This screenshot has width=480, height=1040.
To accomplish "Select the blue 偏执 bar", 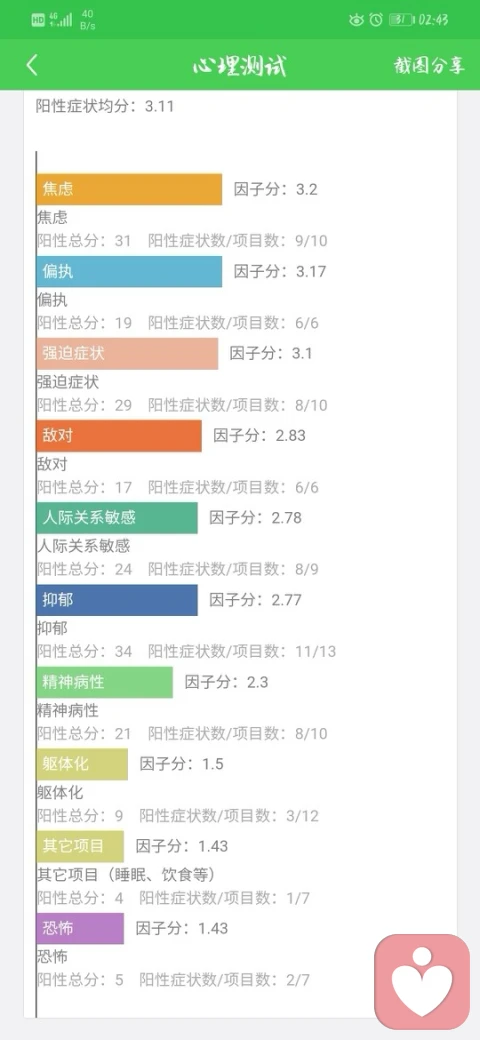I will [129, 271].
